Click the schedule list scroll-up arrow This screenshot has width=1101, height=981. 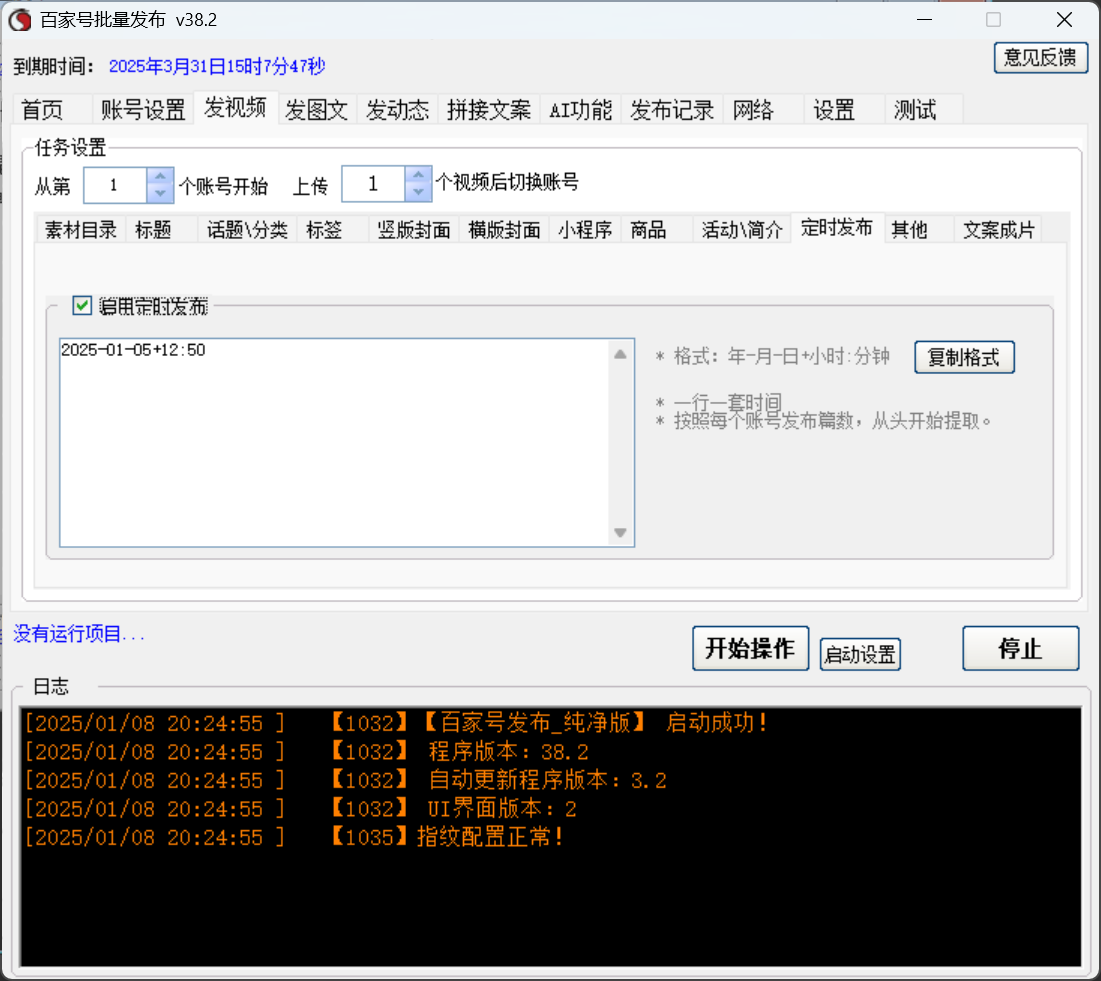(x=620, y=355)
